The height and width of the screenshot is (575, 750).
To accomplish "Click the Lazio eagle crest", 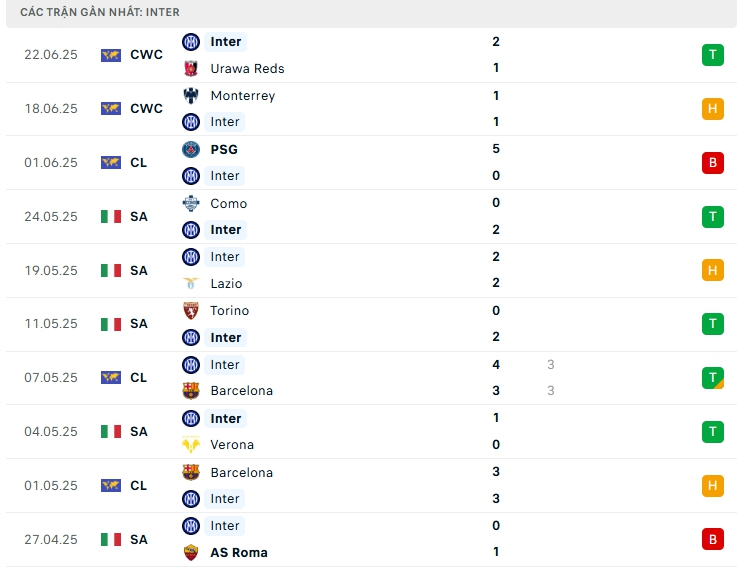I will 191,284.
